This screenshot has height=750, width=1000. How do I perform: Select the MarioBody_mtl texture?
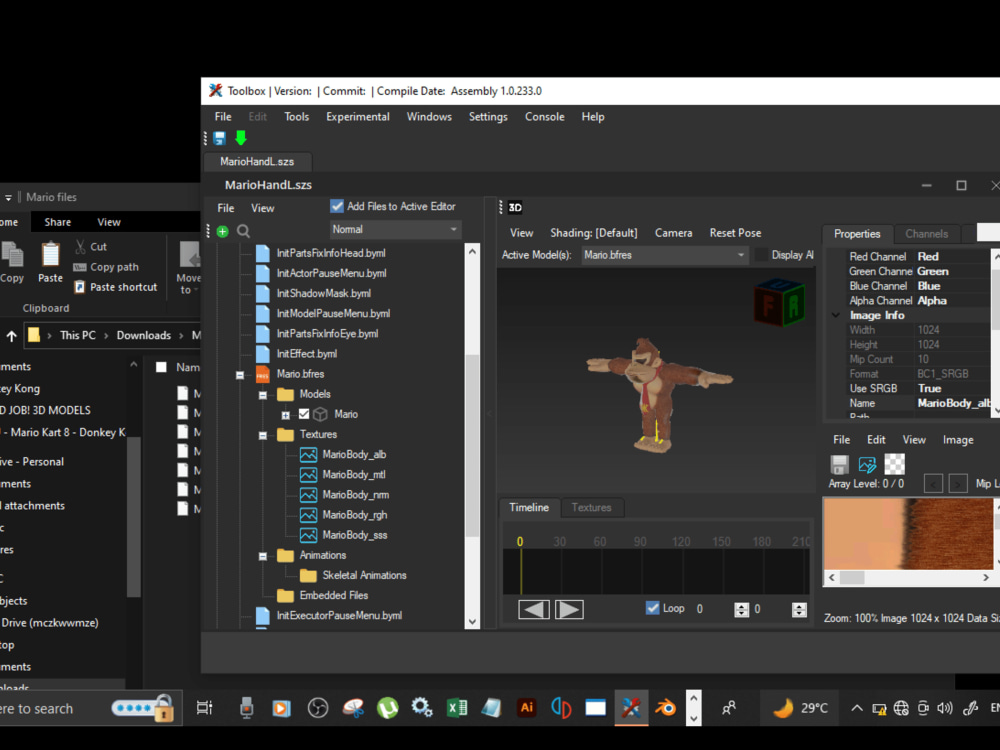(x=354, y=474)
